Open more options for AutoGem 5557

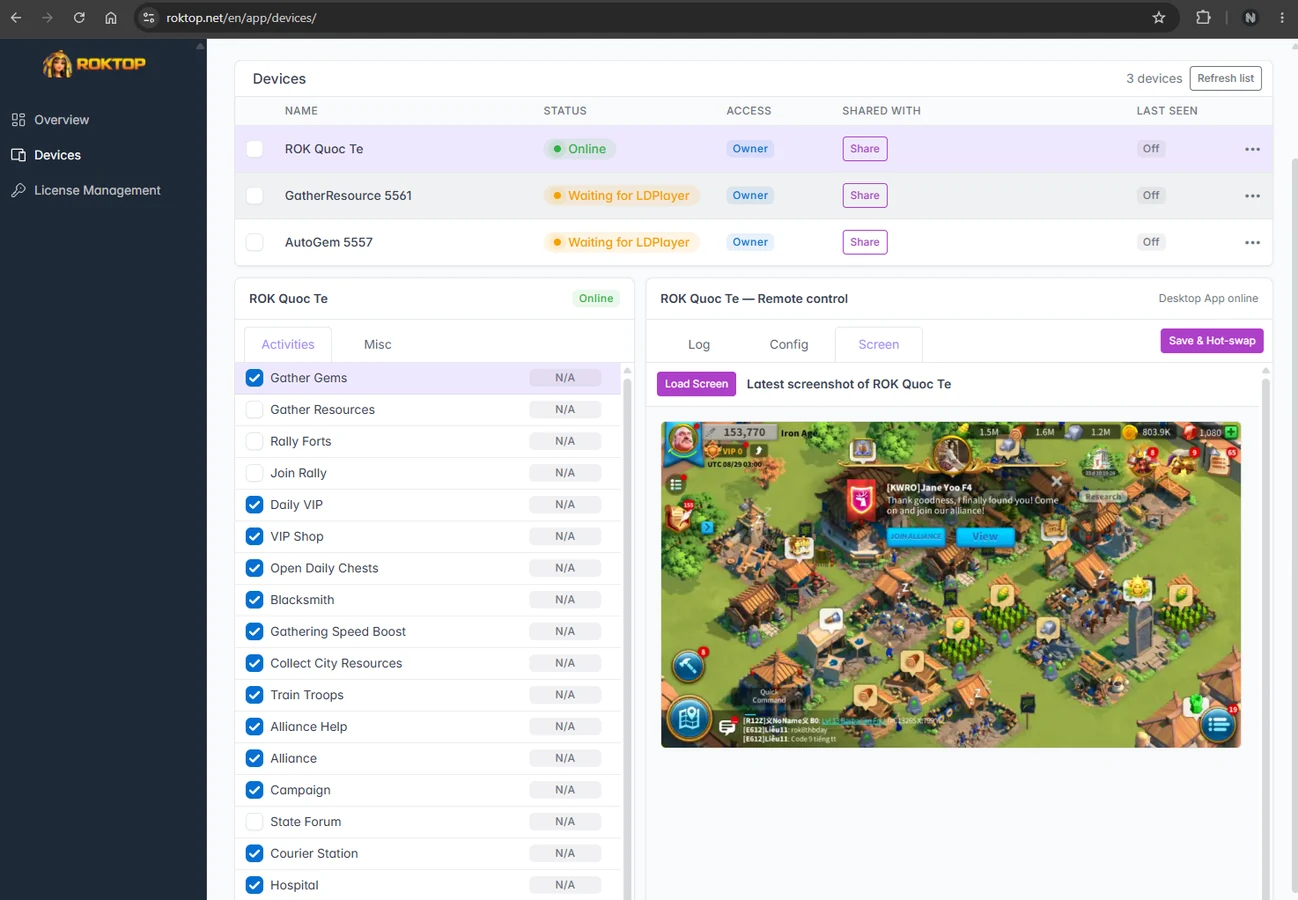(1252, 242)
